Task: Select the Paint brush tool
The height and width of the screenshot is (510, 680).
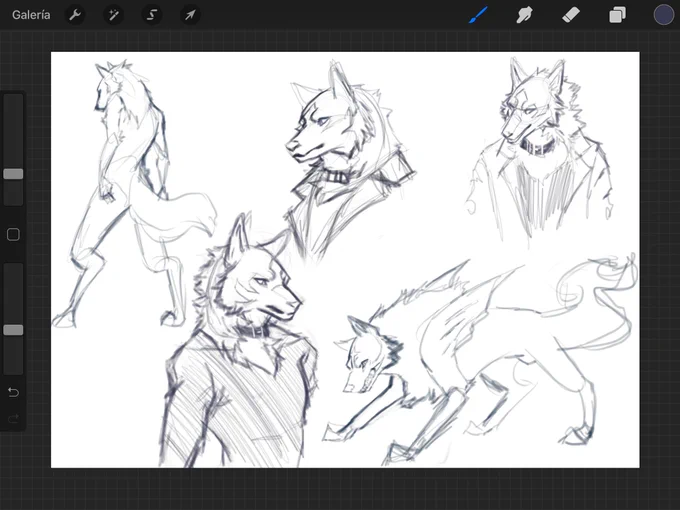Action: (478, 15)
